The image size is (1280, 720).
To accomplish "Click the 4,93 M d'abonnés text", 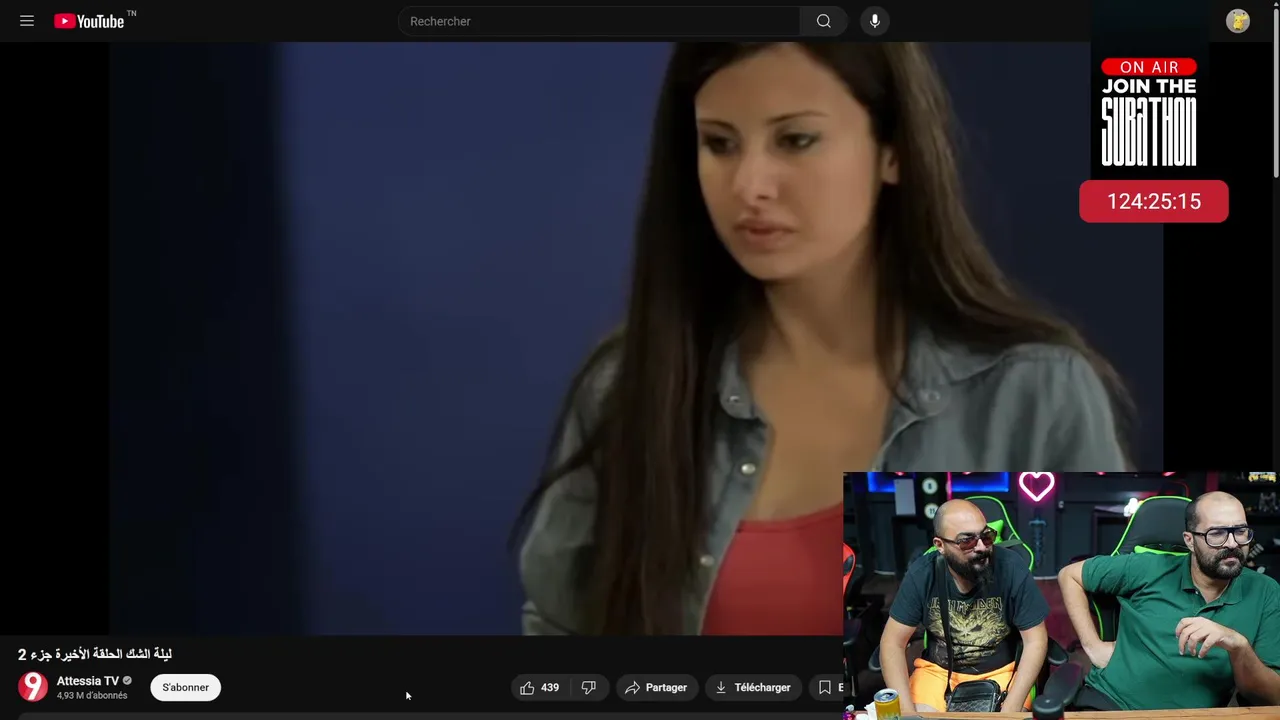I will (x=92, y=696).
